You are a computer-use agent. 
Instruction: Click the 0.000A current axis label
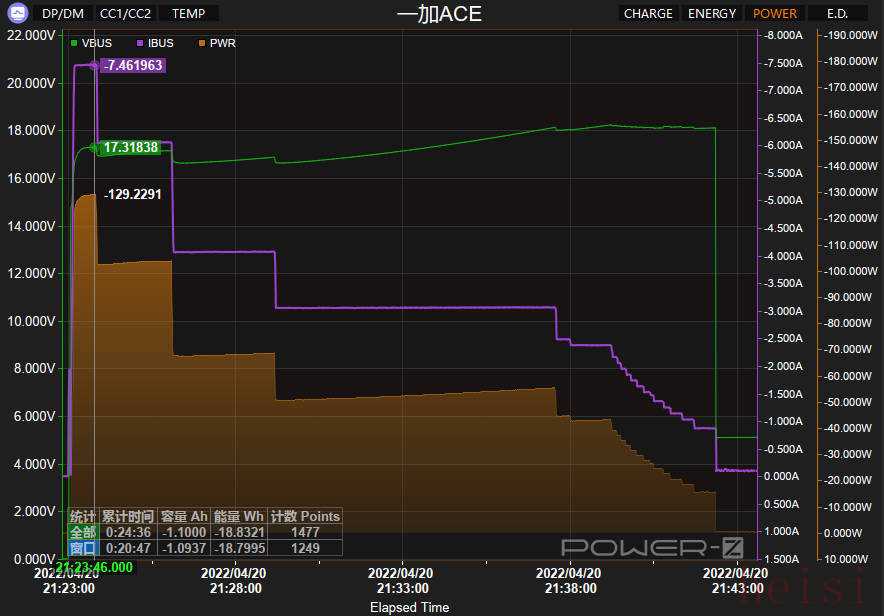[x=781, y=476]
